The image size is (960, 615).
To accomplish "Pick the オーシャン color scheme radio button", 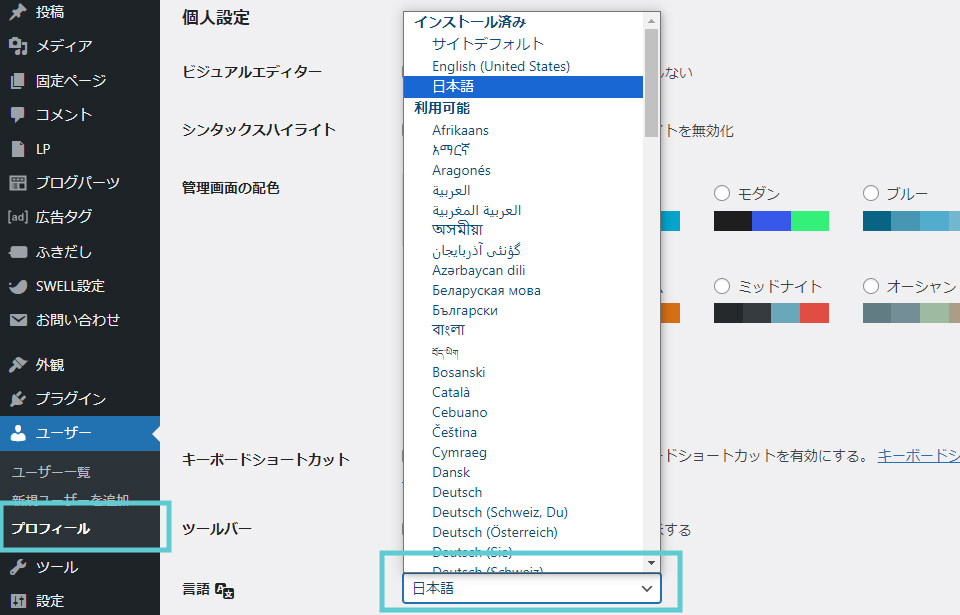I will [870, 286].
